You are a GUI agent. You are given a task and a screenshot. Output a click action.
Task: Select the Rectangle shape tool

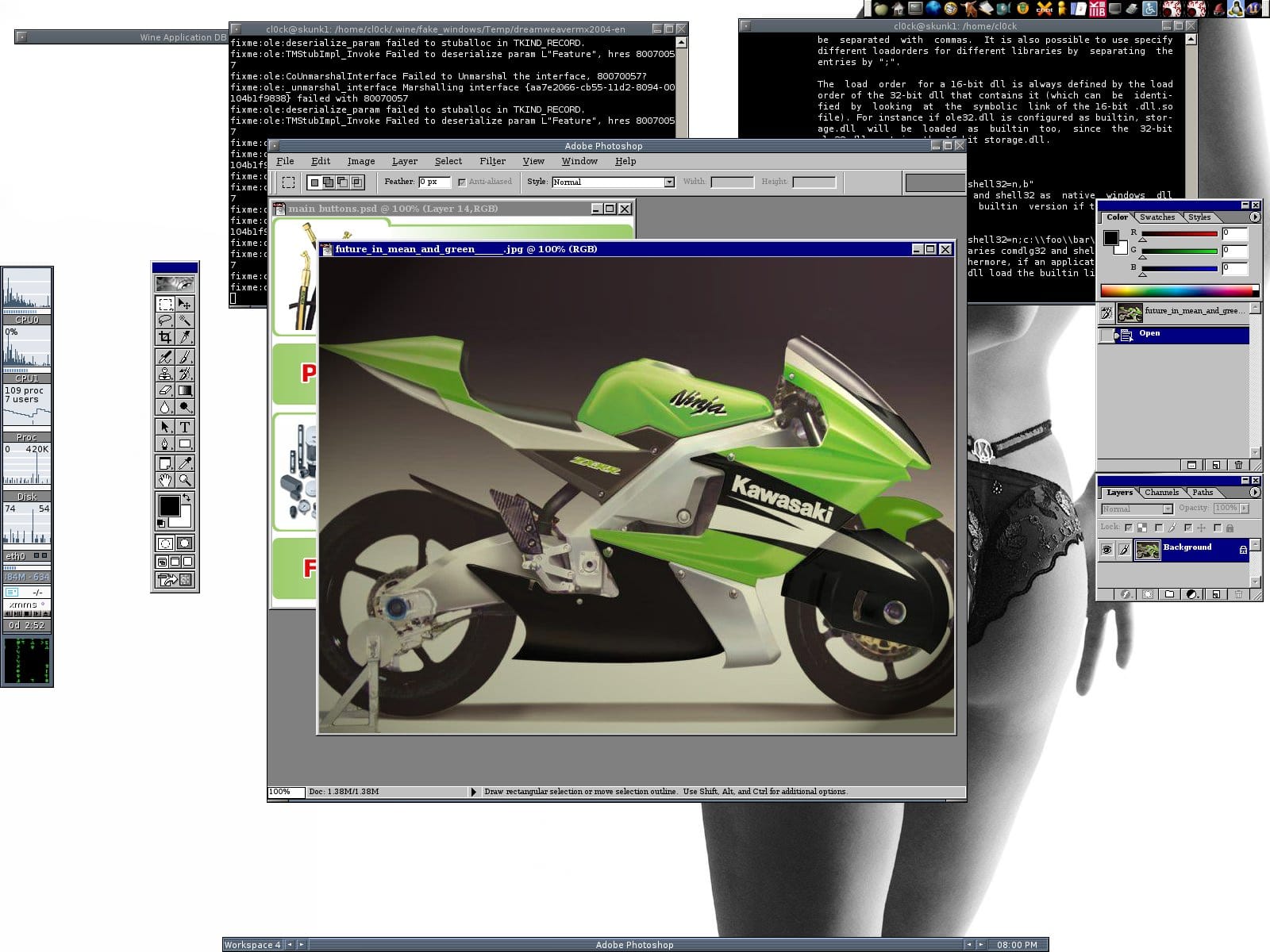(184, 443)
